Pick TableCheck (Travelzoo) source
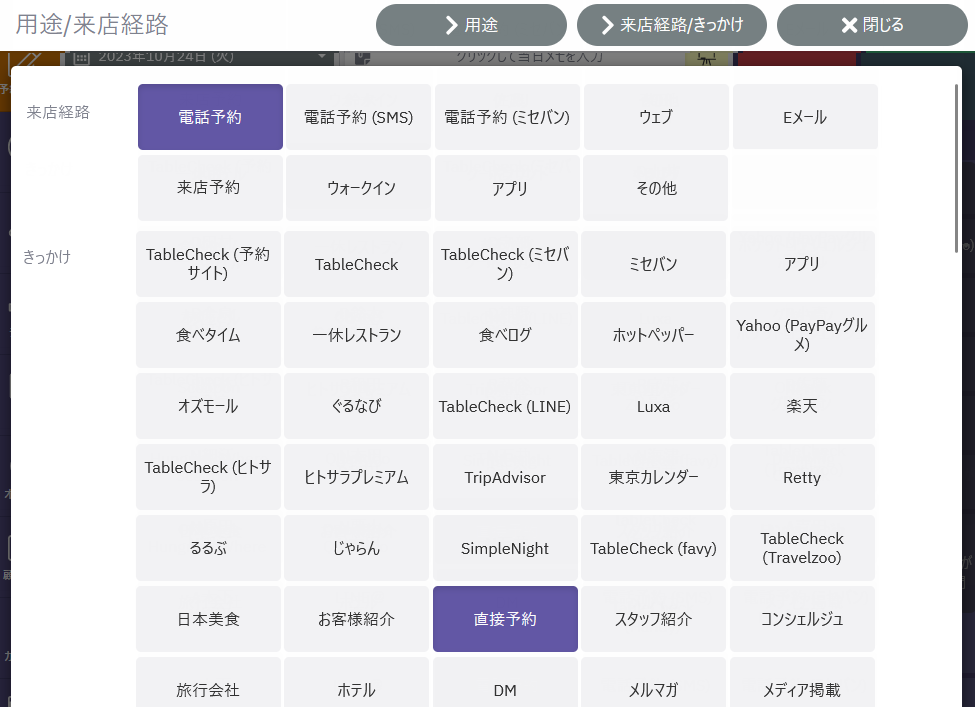975x707 pixels. [x=802, y=548]
